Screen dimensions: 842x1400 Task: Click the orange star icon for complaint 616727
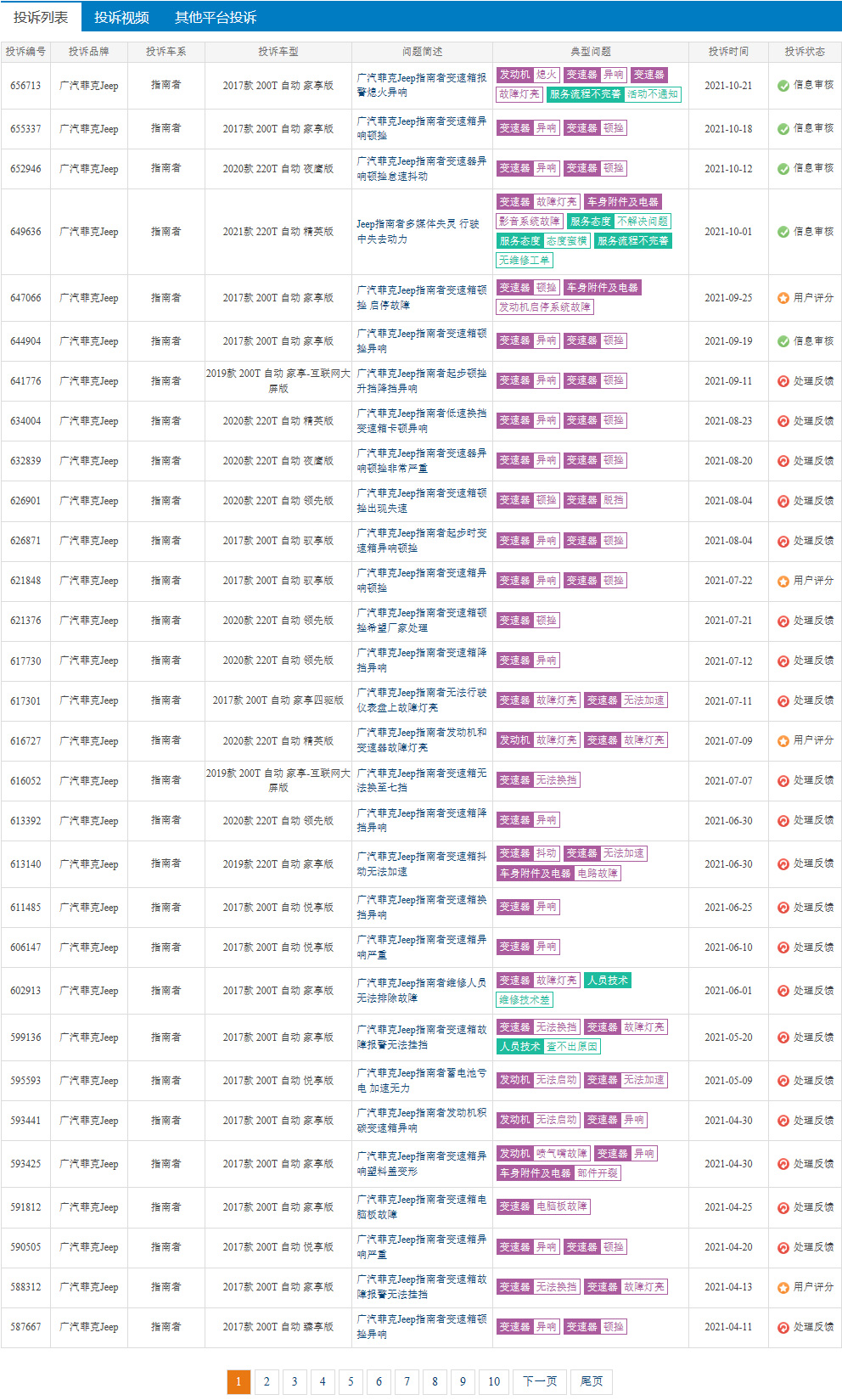(x=783, y=741)
